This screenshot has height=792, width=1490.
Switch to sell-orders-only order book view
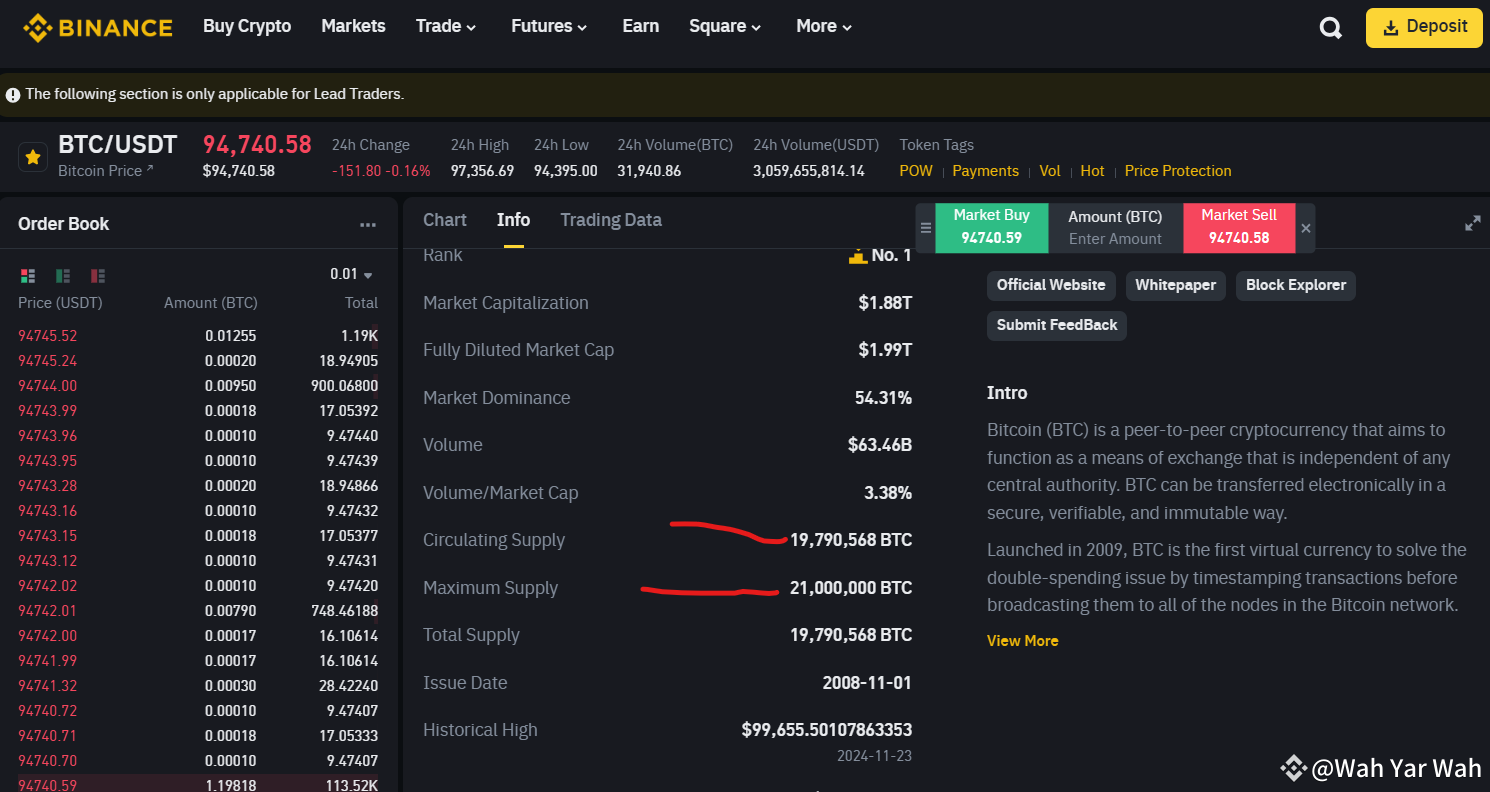tap(97, 275)
